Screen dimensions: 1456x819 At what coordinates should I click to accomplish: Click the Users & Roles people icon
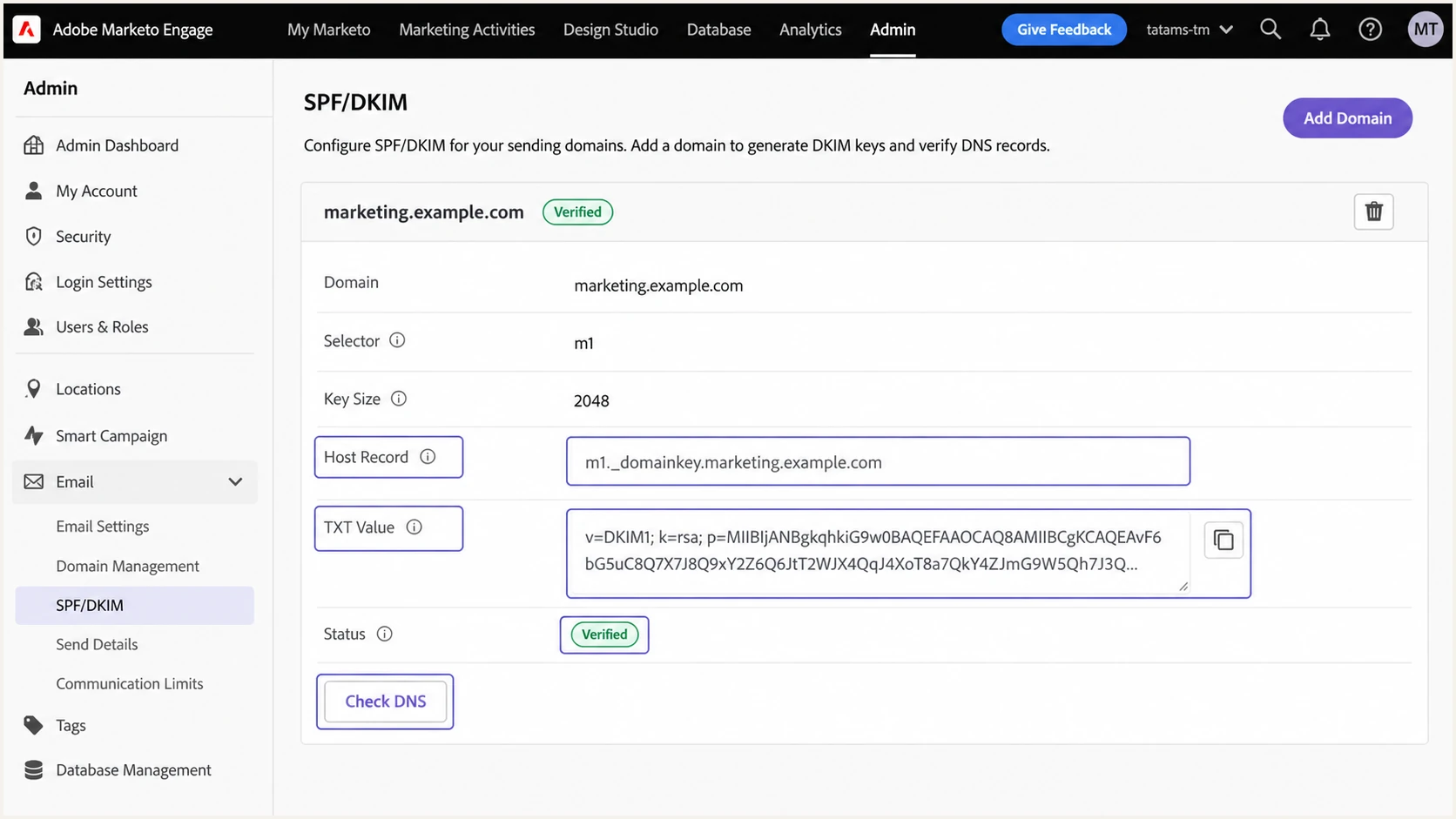pos(33,326)
